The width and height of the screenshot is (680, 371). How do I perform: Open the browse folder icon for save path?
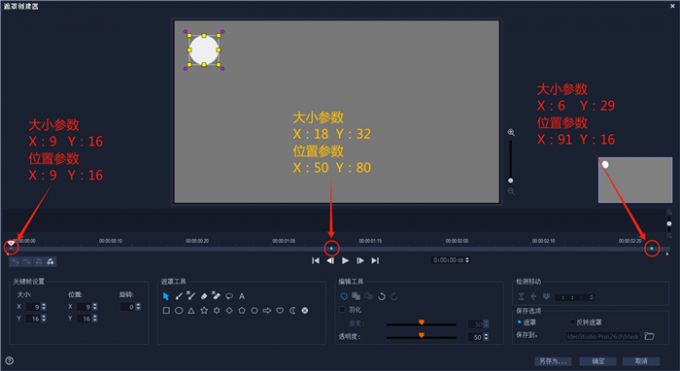point(649,336)
